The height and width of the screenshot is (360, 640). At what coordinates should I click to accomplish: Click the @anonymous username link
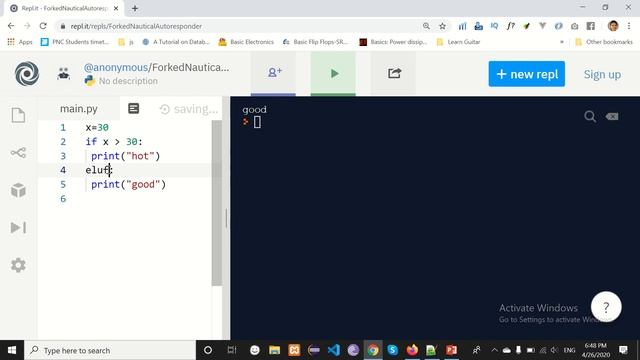click(116, 67)
